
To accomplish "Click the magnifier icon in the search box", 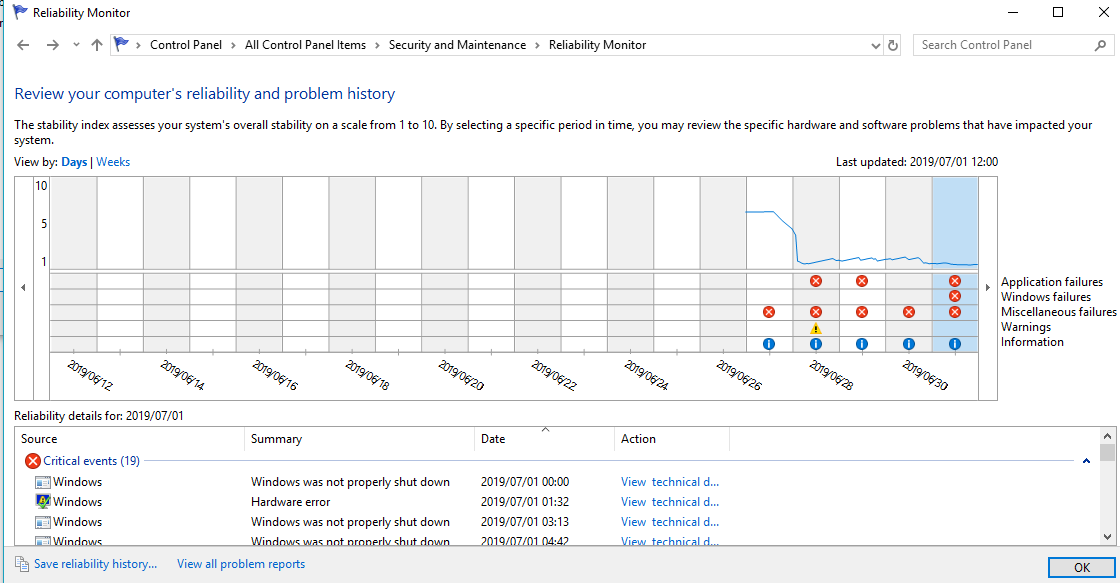I will [x=1100, y=45].
